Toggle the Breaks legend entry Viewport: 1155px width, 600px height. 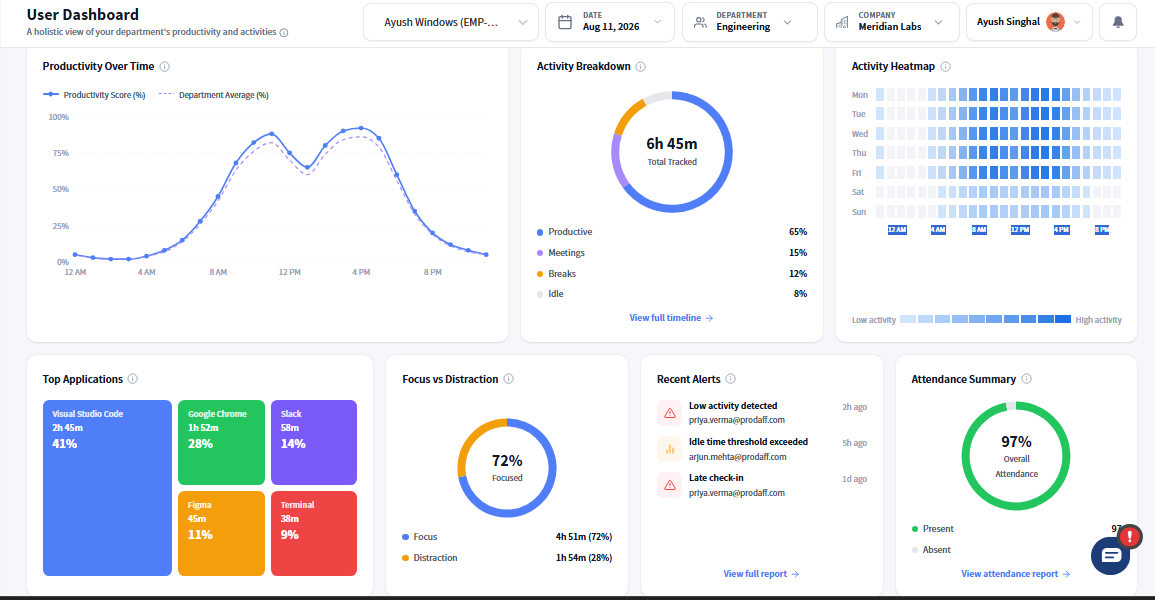pyautogui.click(x=556, y=273)
